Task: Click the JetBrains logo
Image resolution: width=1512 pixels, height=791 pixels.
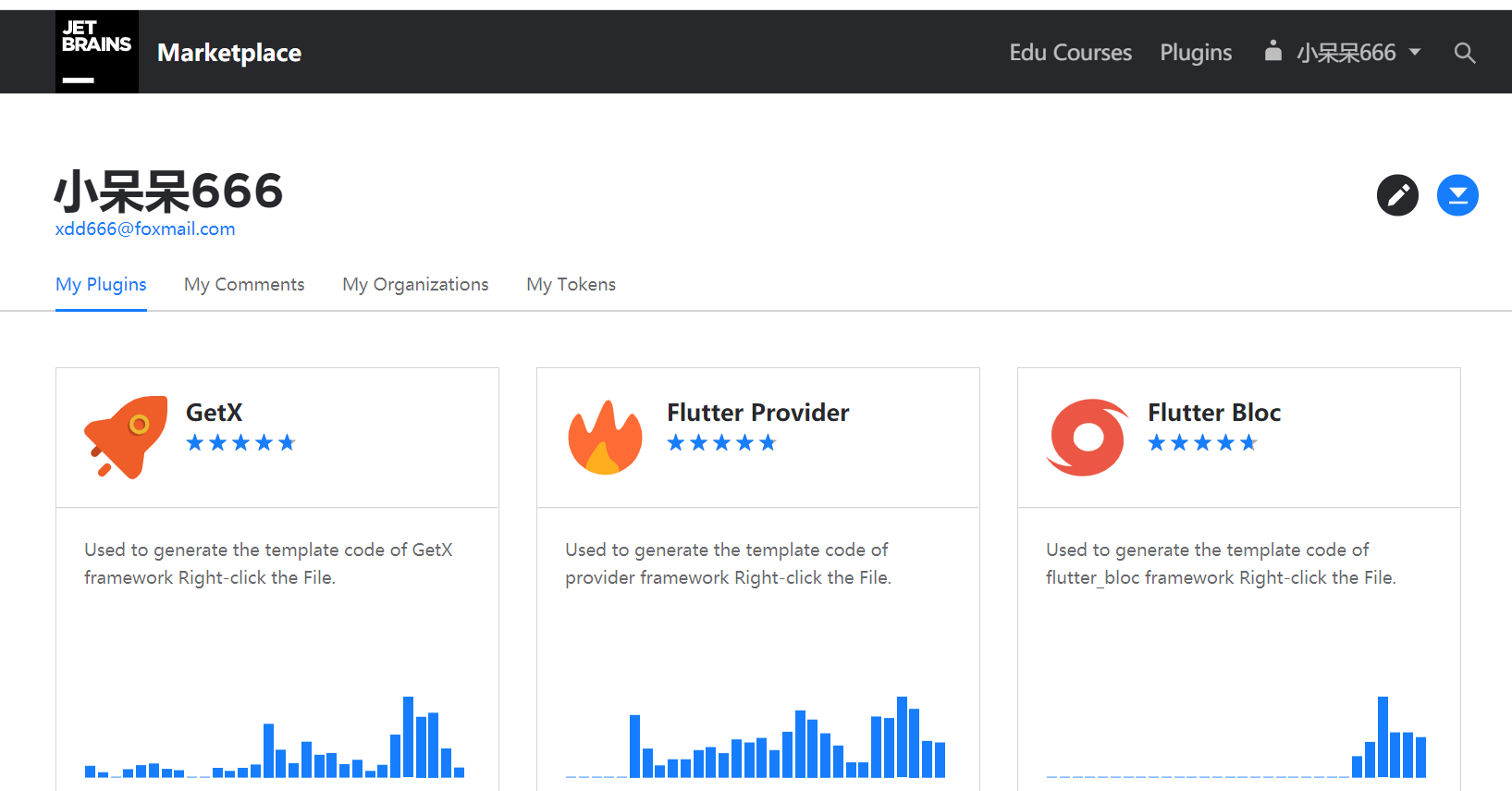Action: (x=97, y=52)
